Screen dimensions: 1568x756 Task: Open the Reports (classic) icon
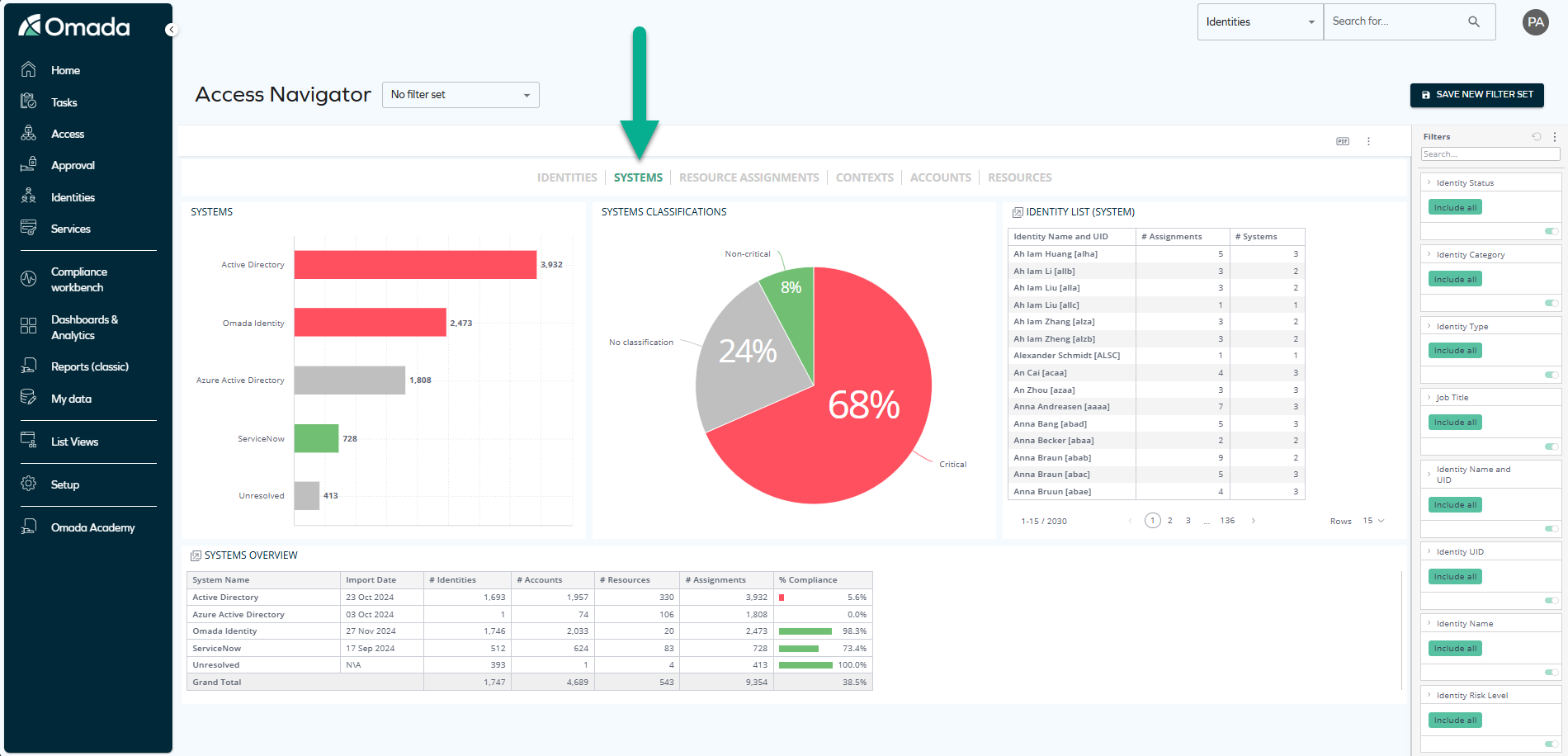(x=28, y=366)
